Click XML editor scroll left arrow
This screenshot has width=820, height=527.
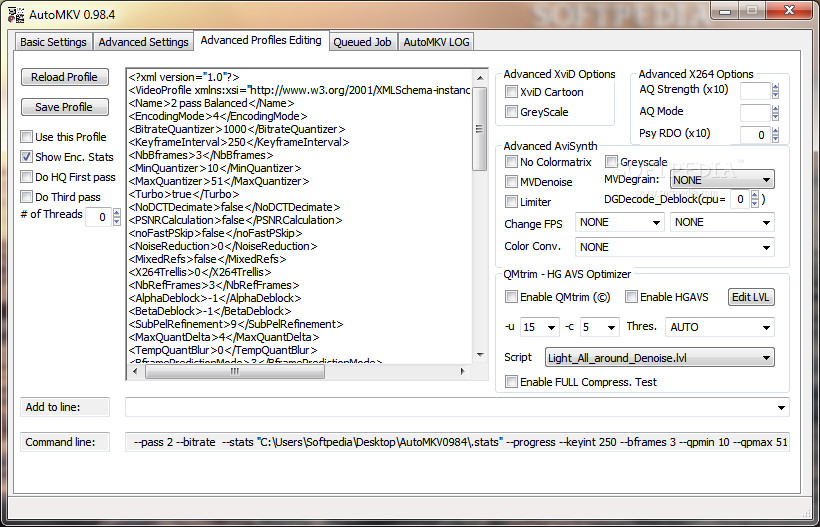(x=135, y=372)
